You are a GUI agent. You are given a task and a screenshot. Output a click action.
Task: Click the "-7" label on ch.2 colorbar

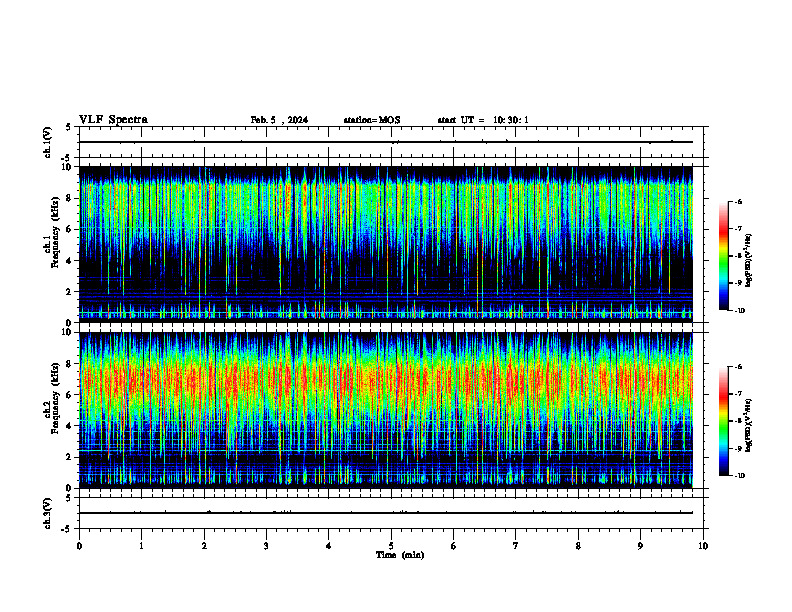[738, 394]
